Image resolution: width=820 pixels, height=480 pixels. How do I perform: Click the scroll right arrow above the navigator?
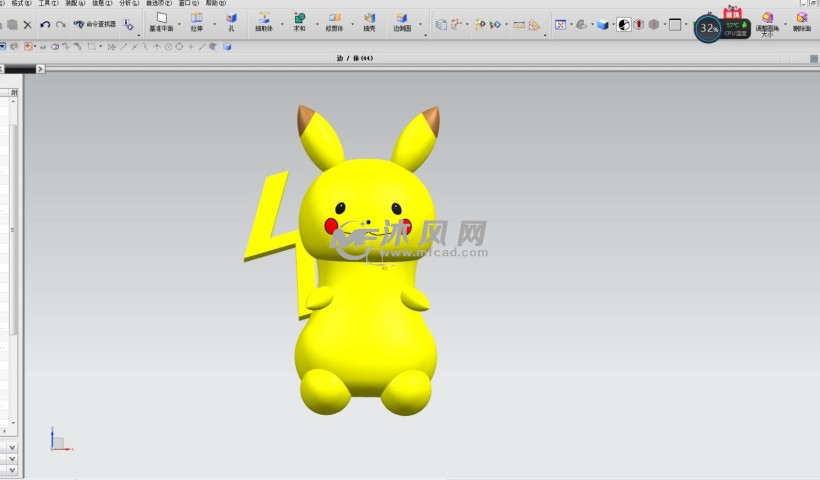point(40,69)
